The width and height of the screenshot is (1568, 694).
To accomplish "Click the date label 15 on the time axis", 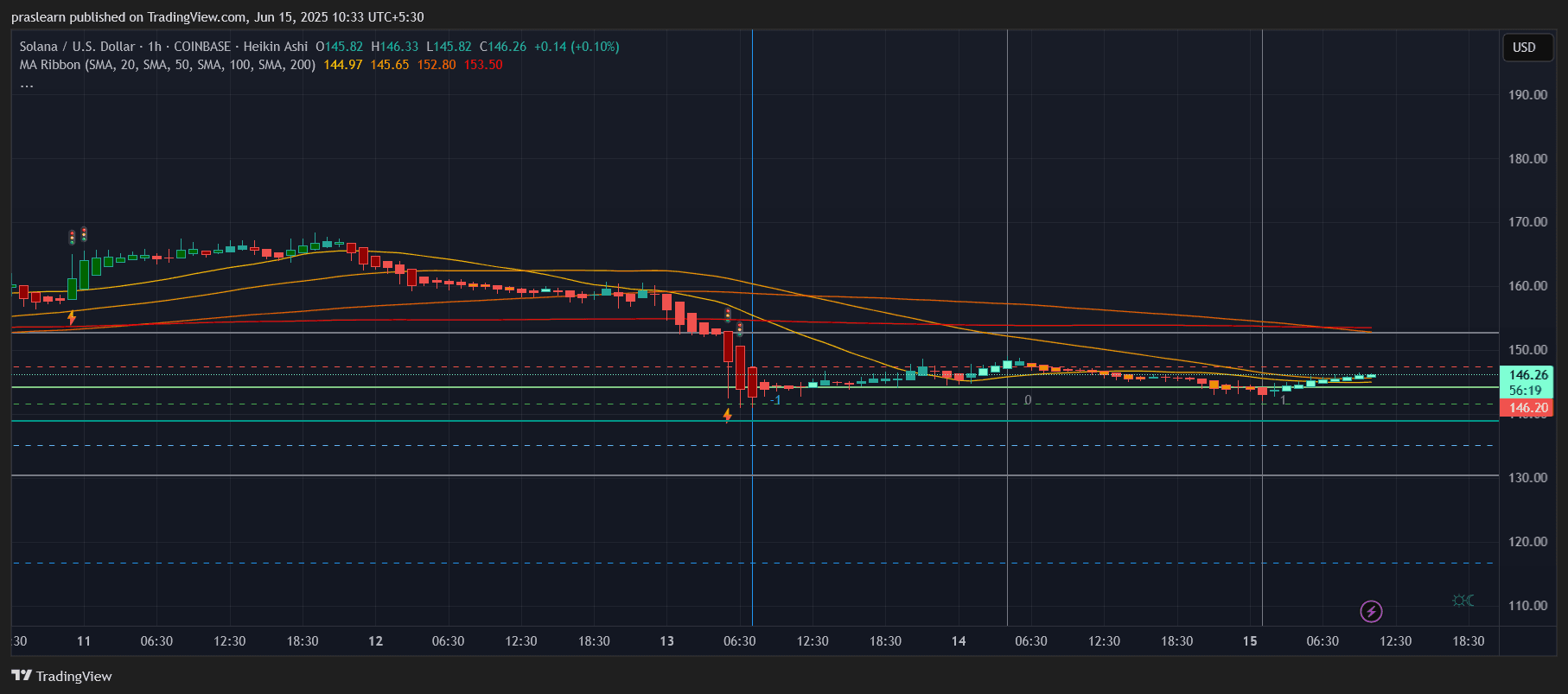I will click(x=1249, y=641).
